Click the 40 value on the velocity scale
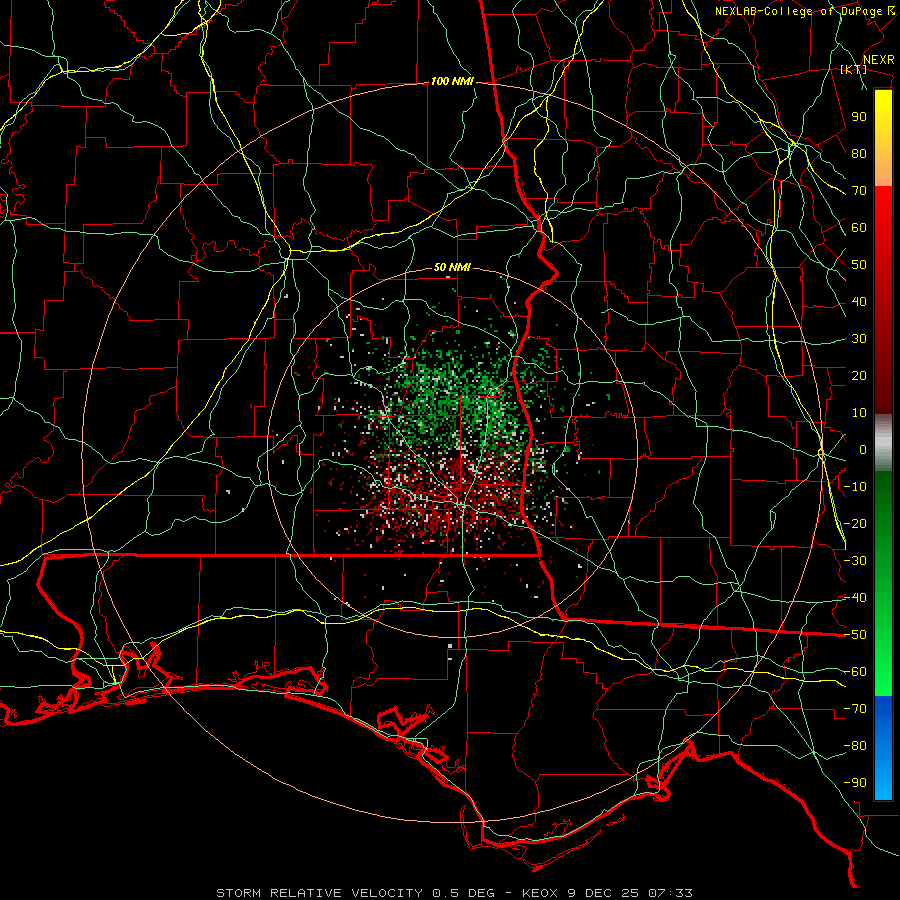 [859, 302]
